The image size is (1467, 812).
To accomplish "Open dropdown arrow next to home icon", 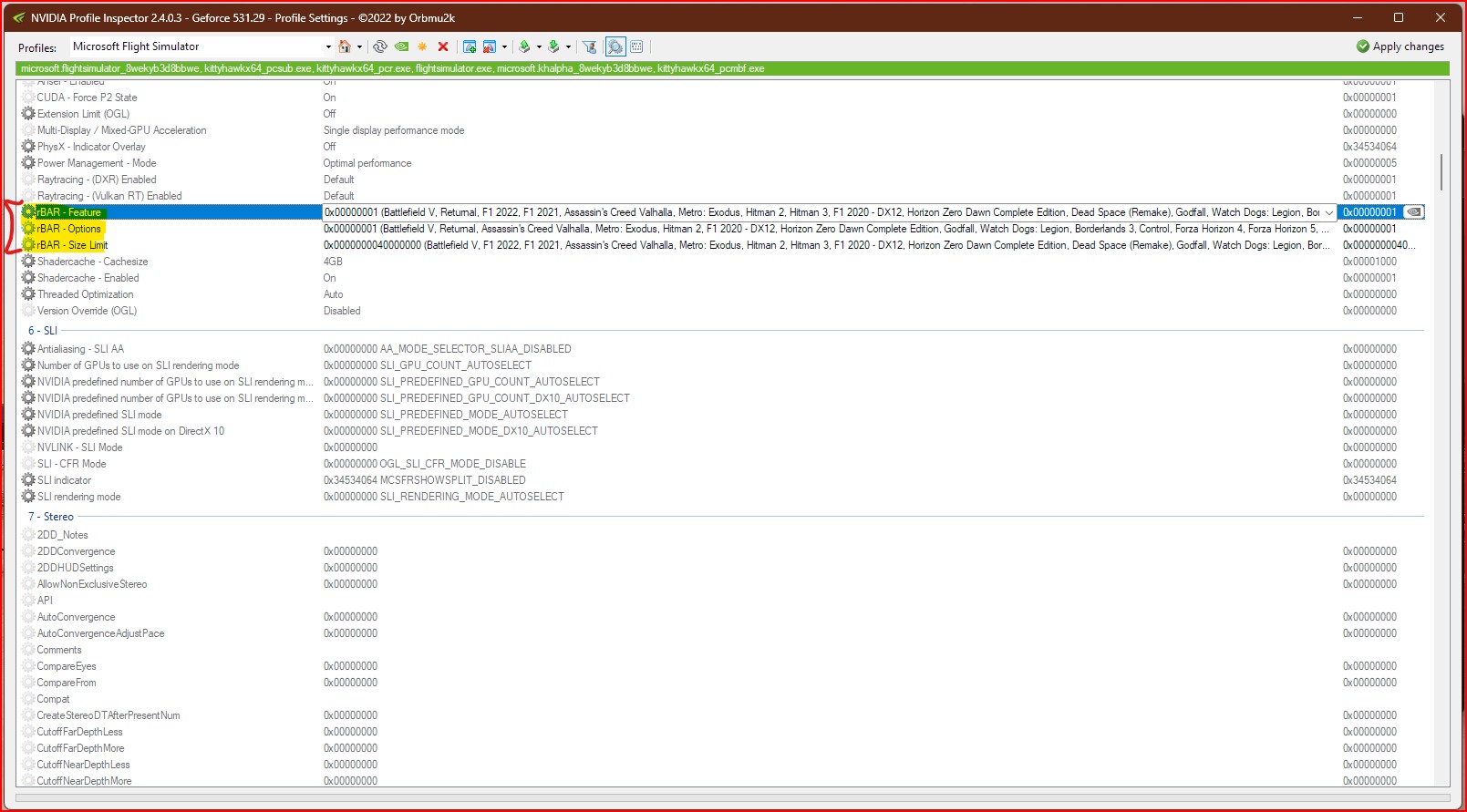I will [359, 46].
